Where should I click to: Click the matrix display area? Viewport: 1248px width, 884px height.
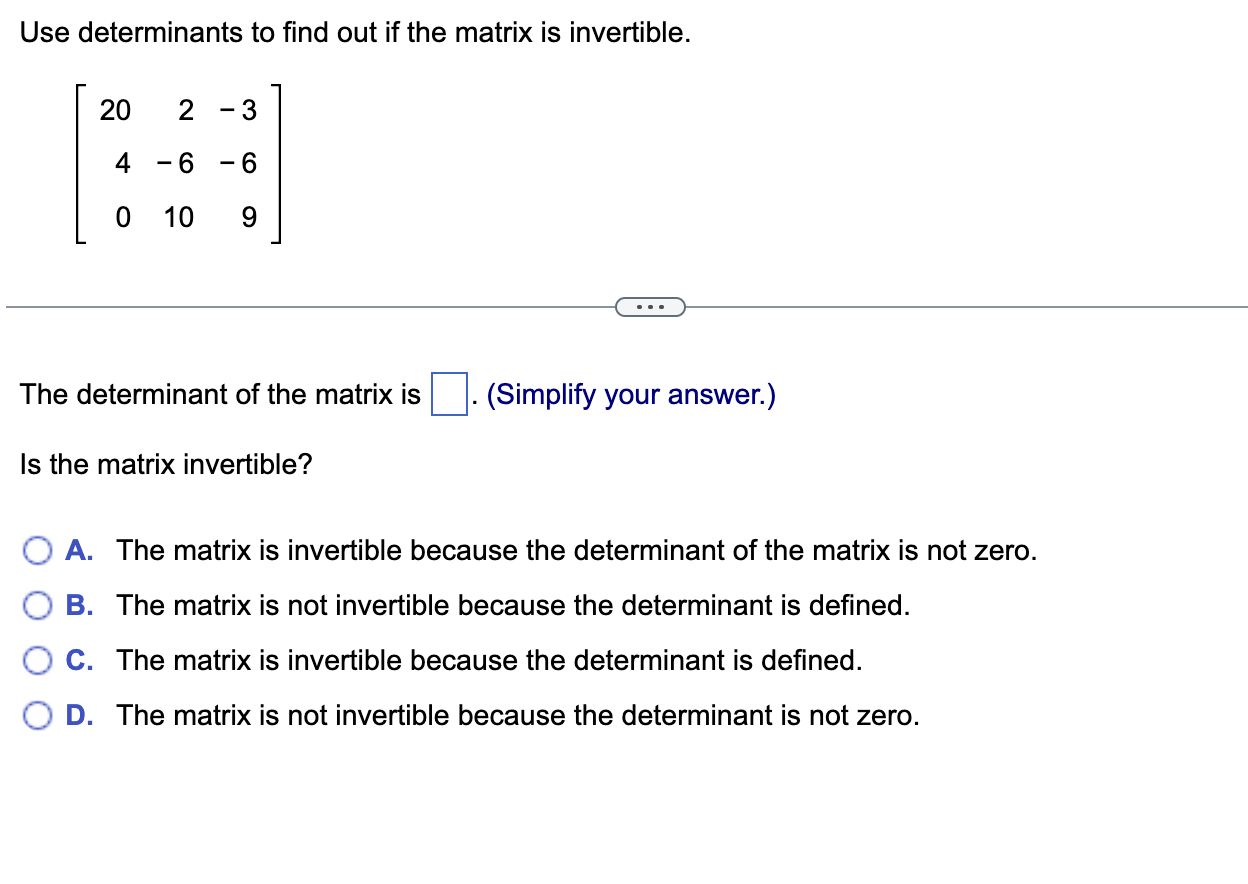click(175, 164)
